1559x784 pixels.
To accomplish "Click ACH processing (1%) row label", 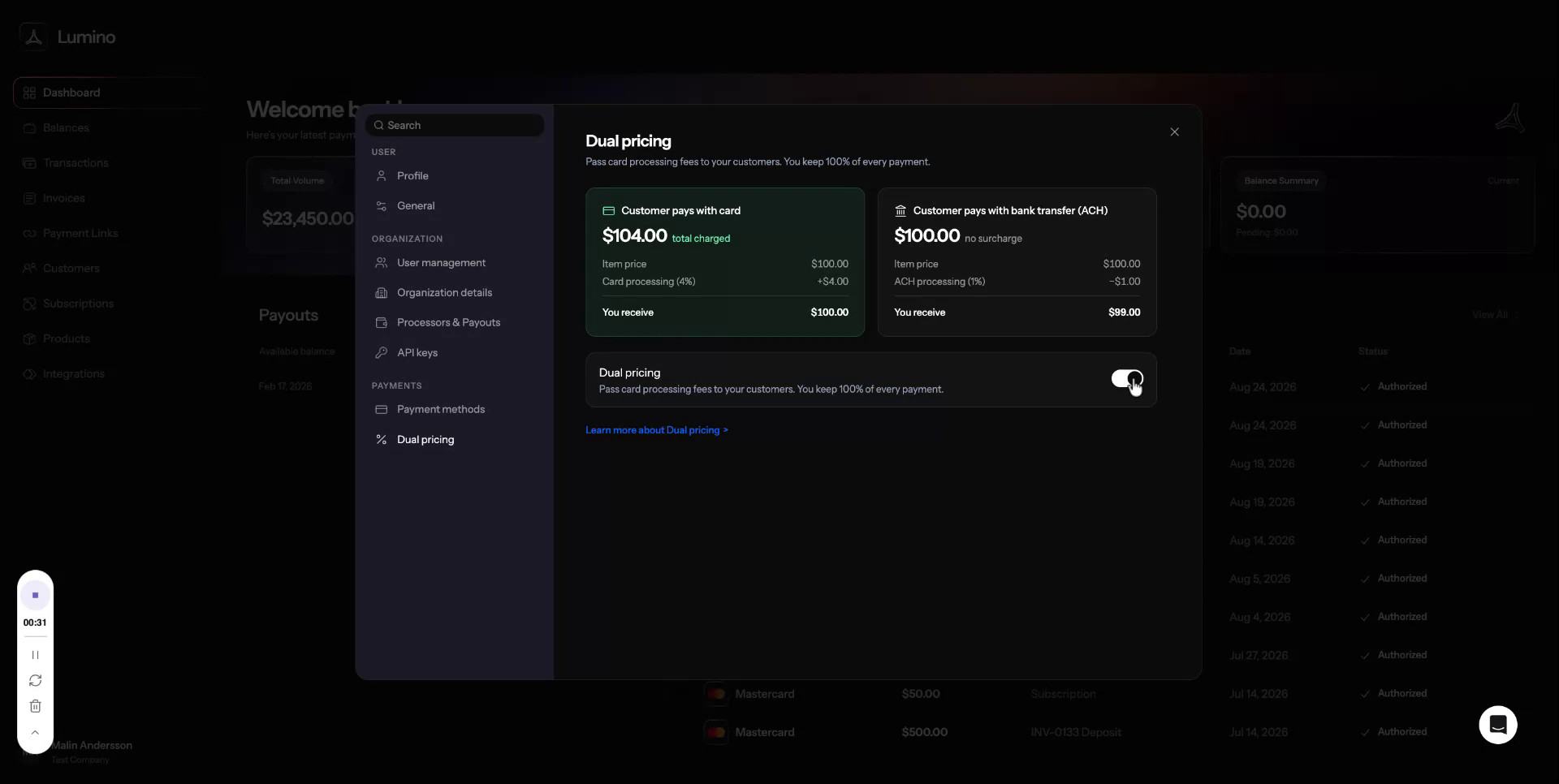I will click(939, 282).
